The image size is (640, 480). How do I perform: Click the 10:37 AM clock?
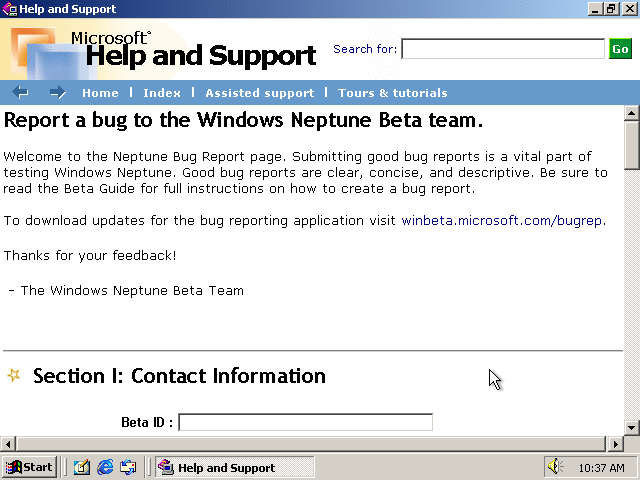point(601,468)
